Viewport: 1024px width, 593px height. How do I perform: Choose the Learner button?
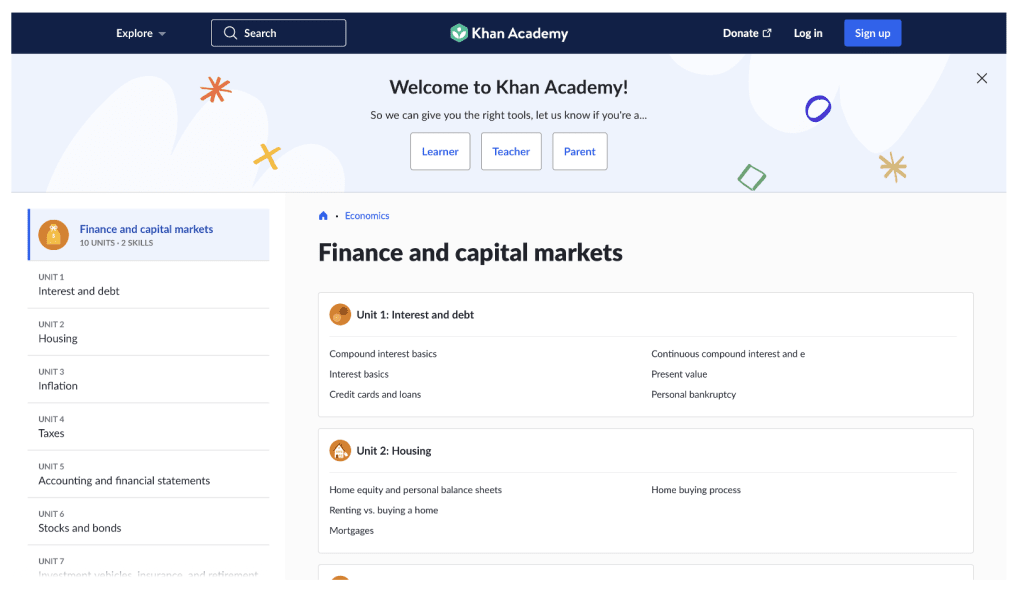coord(440,152)
